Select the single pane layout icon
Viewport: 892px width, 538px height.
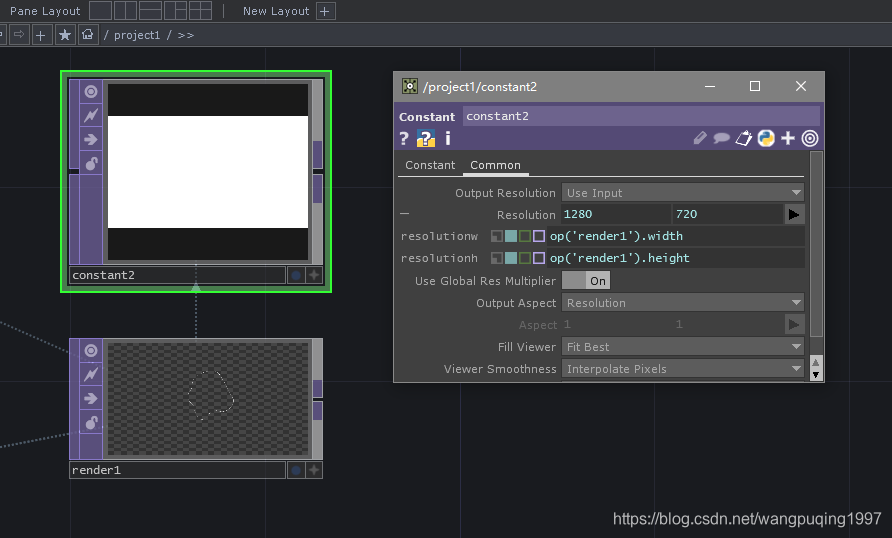100,11
